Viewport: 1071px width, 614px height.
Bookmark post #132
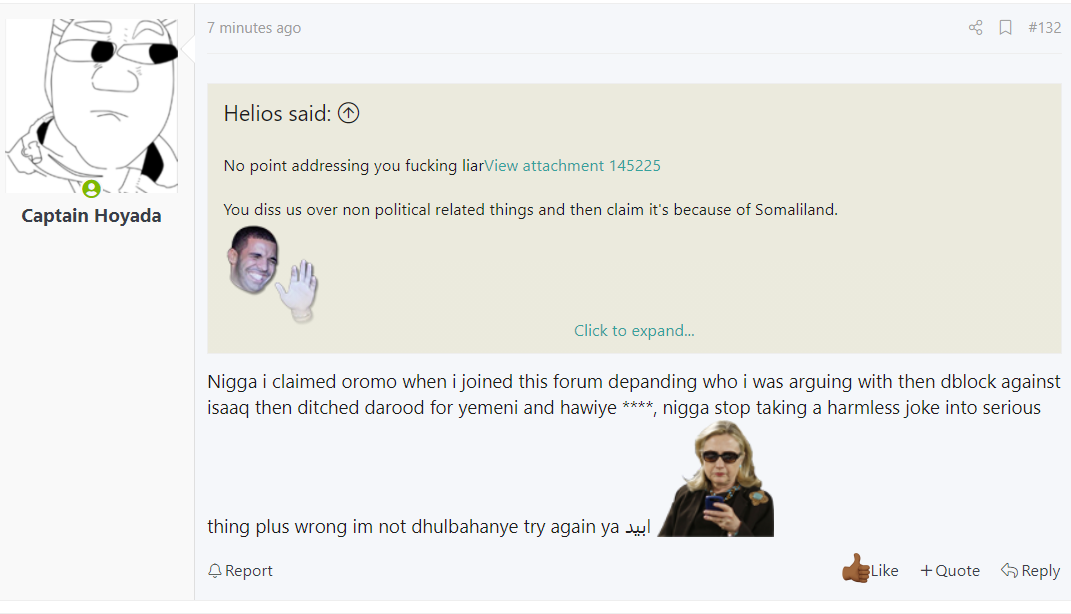tap(1005, 28)
